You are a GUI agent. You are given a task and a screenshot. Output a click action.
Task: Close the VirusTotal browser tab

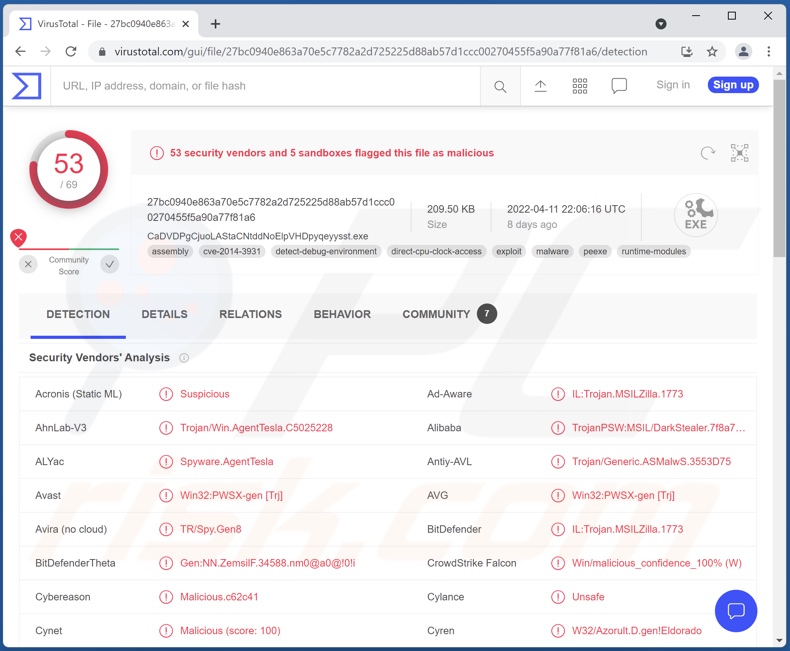pyautogui.click(x=185, y=24)
